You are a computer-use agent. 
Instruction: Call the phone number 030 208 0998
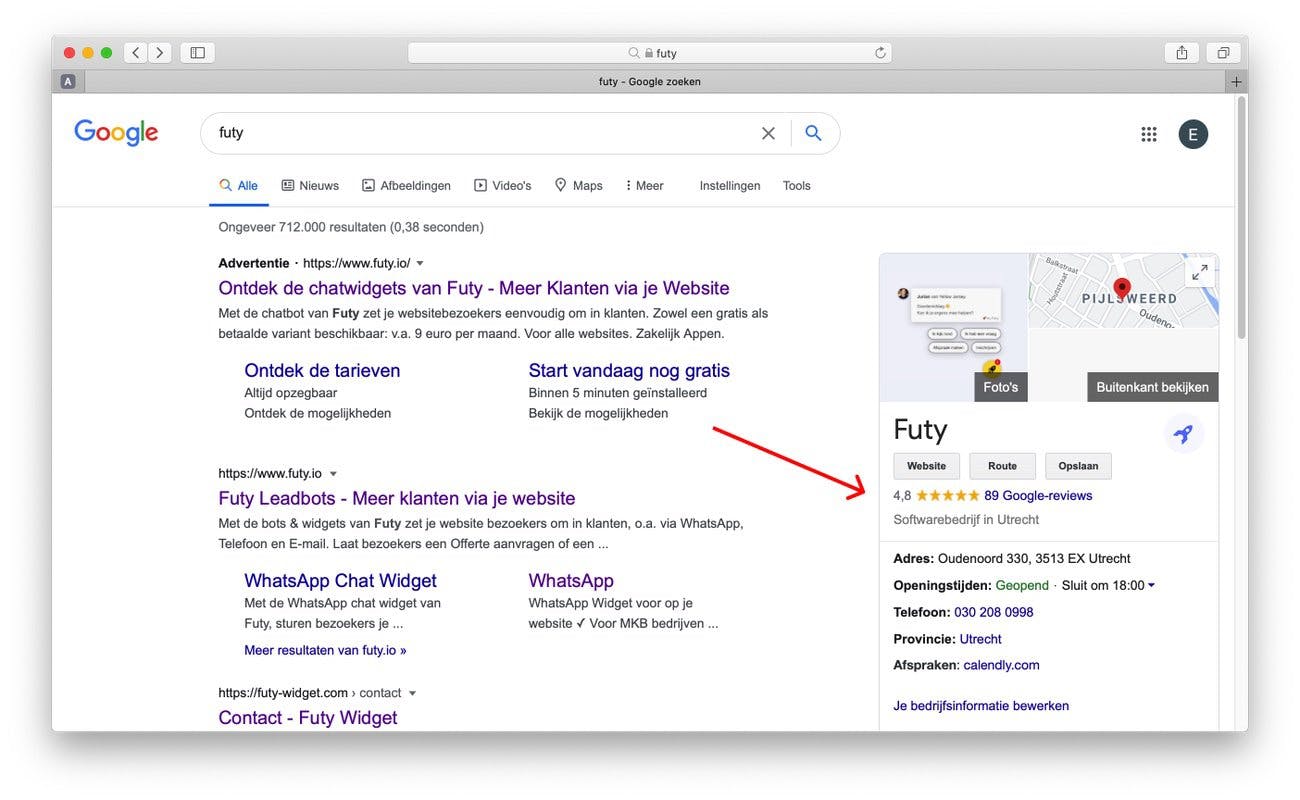(x=994, y=612)
